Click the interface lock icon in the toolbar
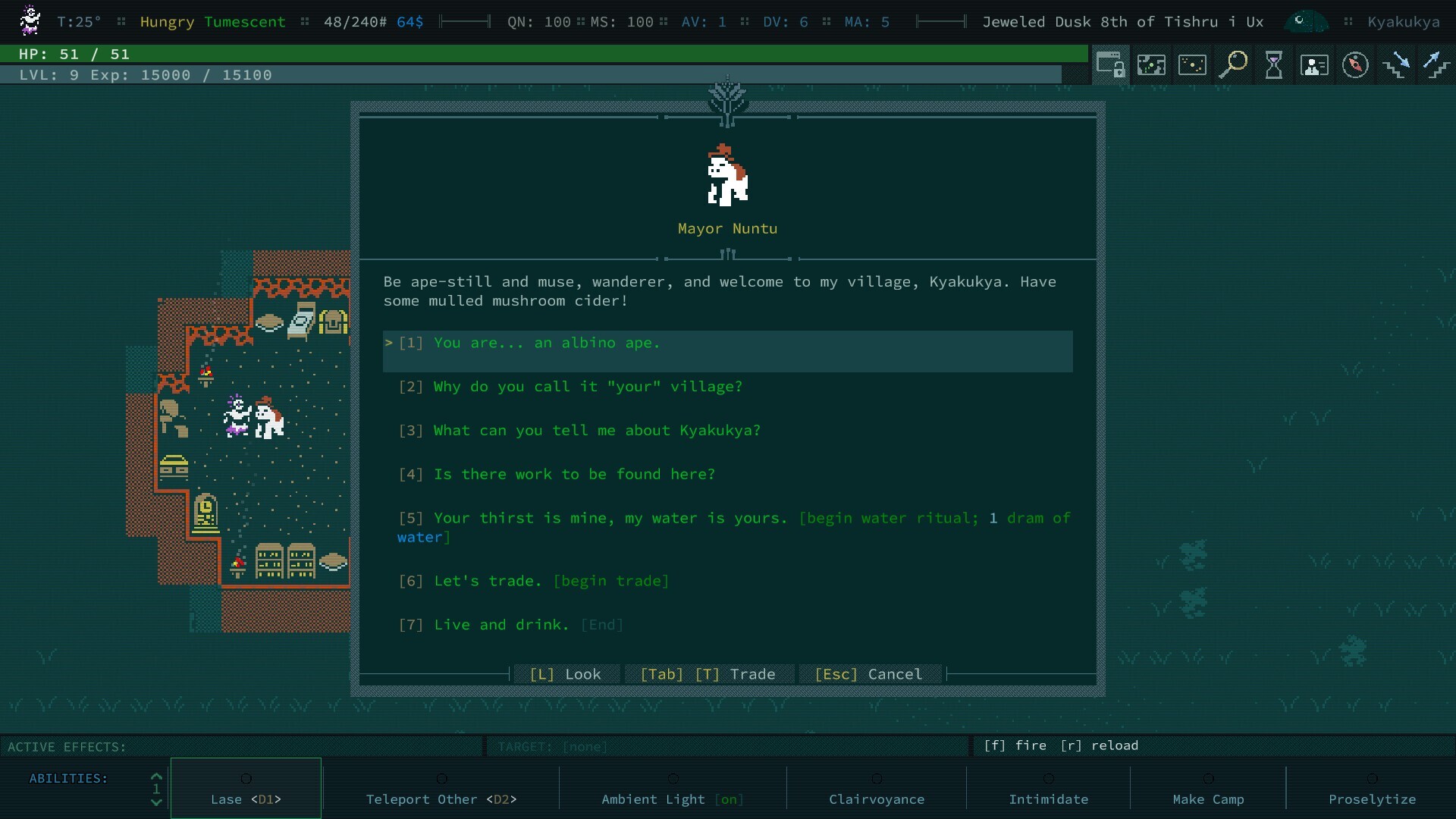 click(1110, 65)
